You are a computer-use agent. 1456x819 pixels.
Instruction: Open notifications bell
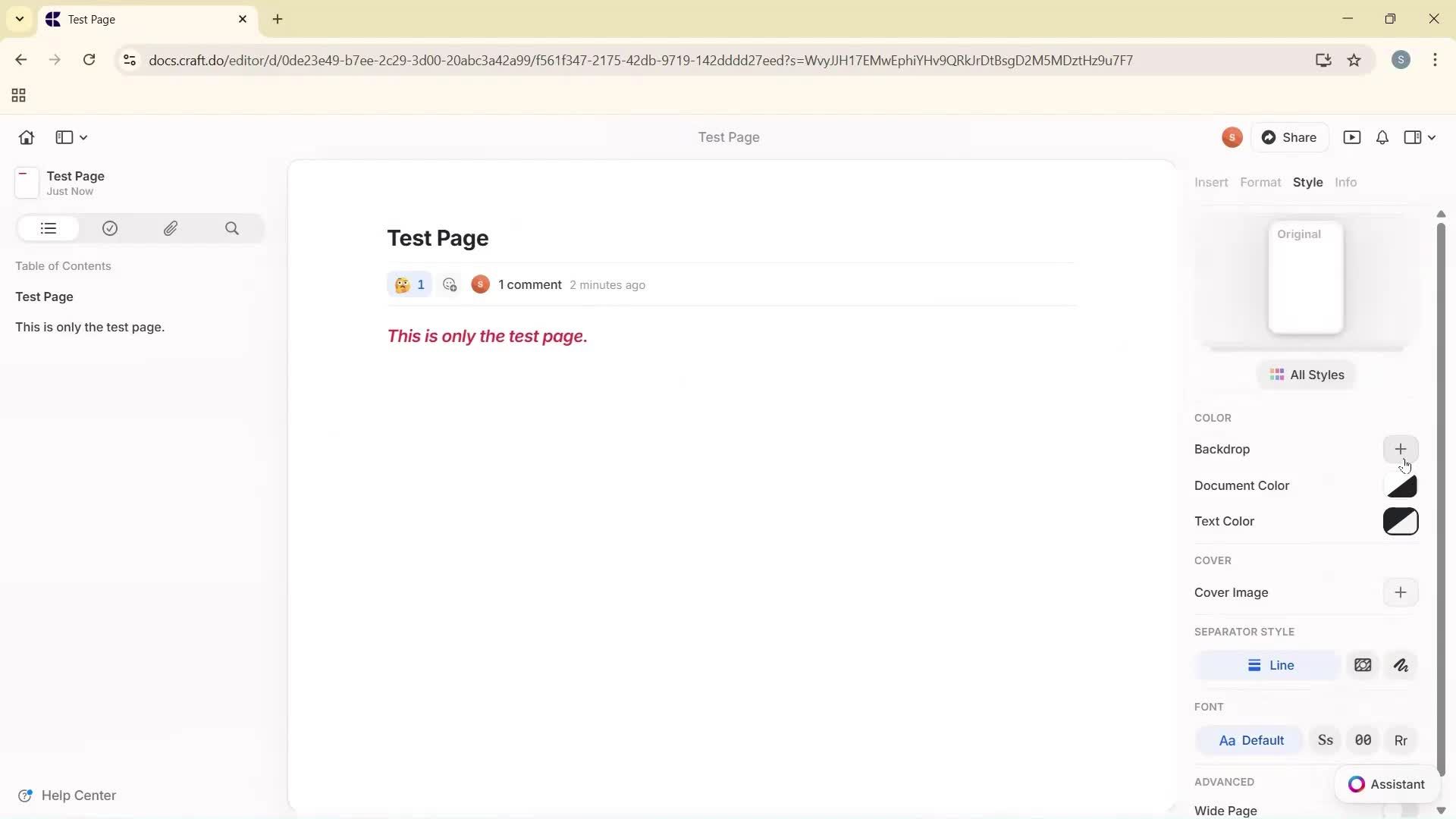tap(1382, 137)
